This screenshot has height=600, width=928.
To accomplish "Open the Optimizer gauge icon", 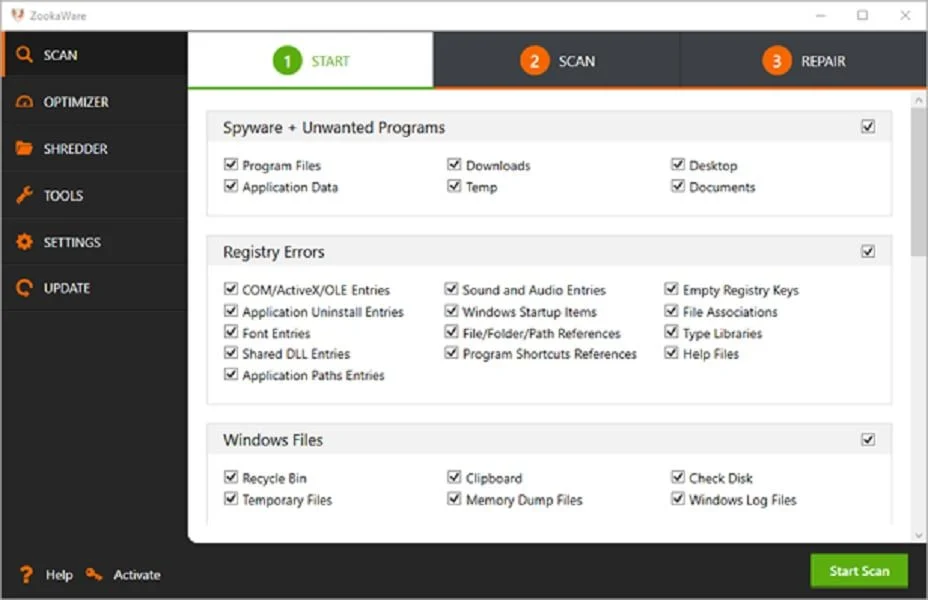I will pyautogui.click(x=24, y=102).
